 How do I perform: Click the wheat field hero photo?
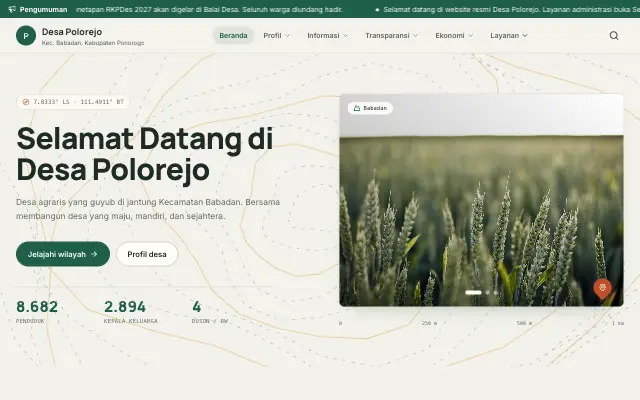pyautogui.click(x=481, y=200)
